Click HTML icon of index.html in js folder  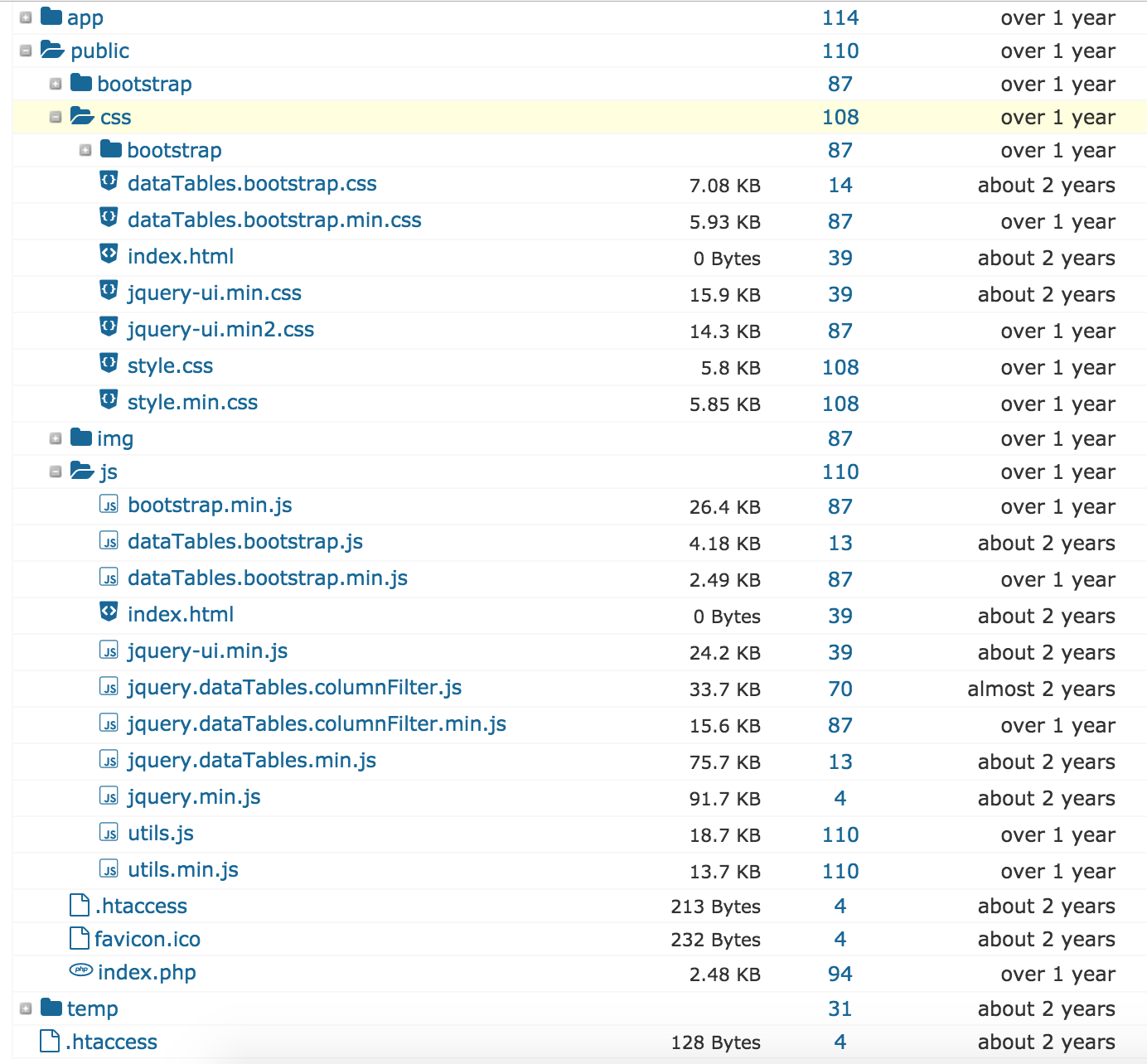(109, 612)
